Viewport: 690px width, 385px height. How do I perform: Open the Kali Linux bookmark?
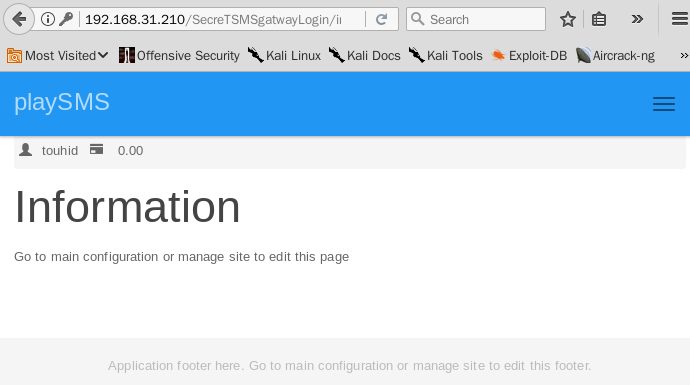tap(284, 56)
